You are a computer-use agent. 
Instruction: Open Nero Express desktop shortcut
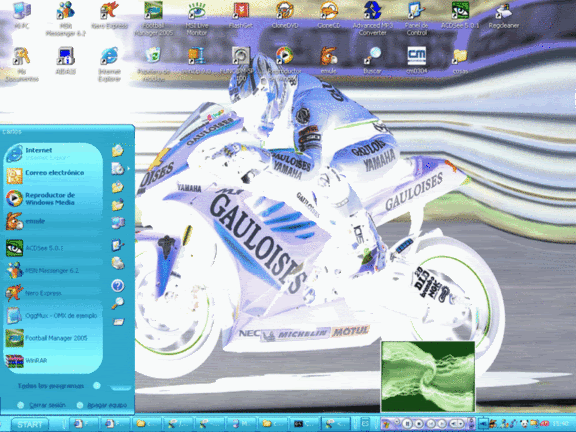point(109,15)
